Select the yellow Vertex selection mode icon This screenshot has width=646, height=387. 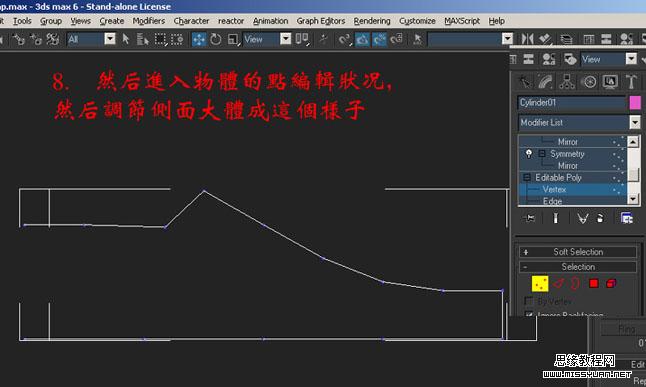540,284
